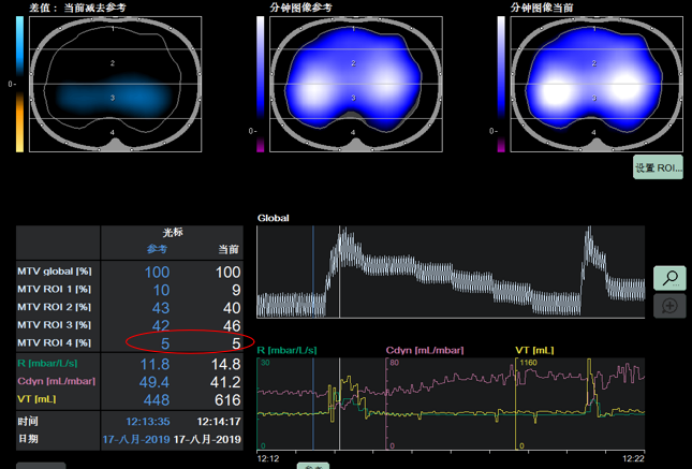
Task: Select the VT [mL] row label in table
Action: [x=37, y=399]
